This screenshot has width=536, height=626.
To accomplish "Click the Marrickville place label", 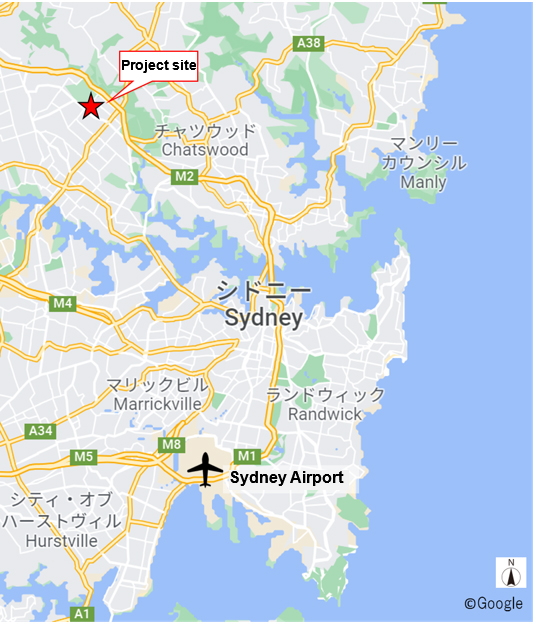I will [158, 404].
